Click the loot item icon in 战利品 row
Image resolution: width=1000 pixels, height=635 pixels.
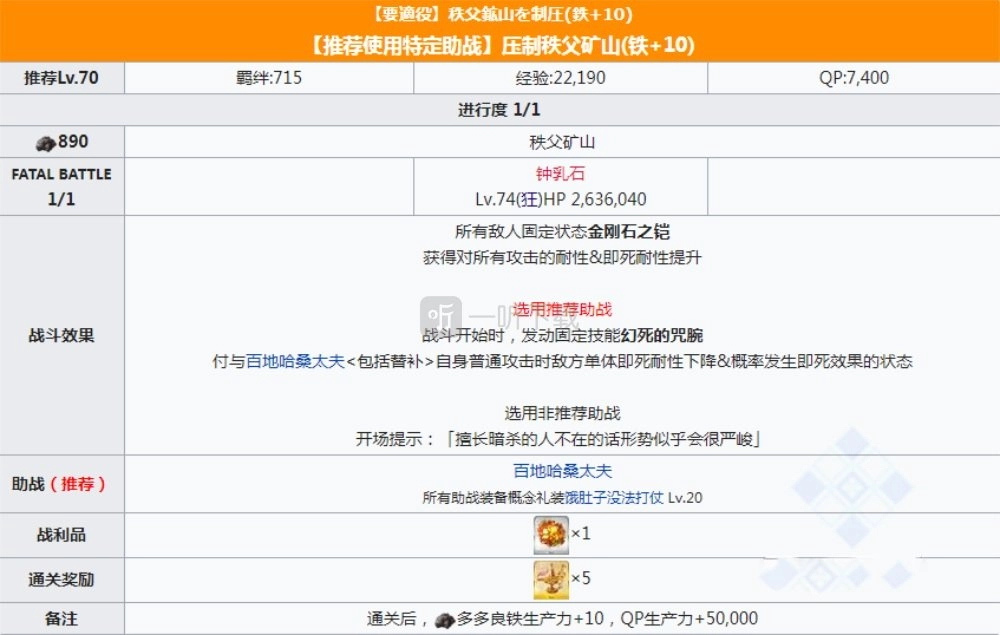point(551,534)
